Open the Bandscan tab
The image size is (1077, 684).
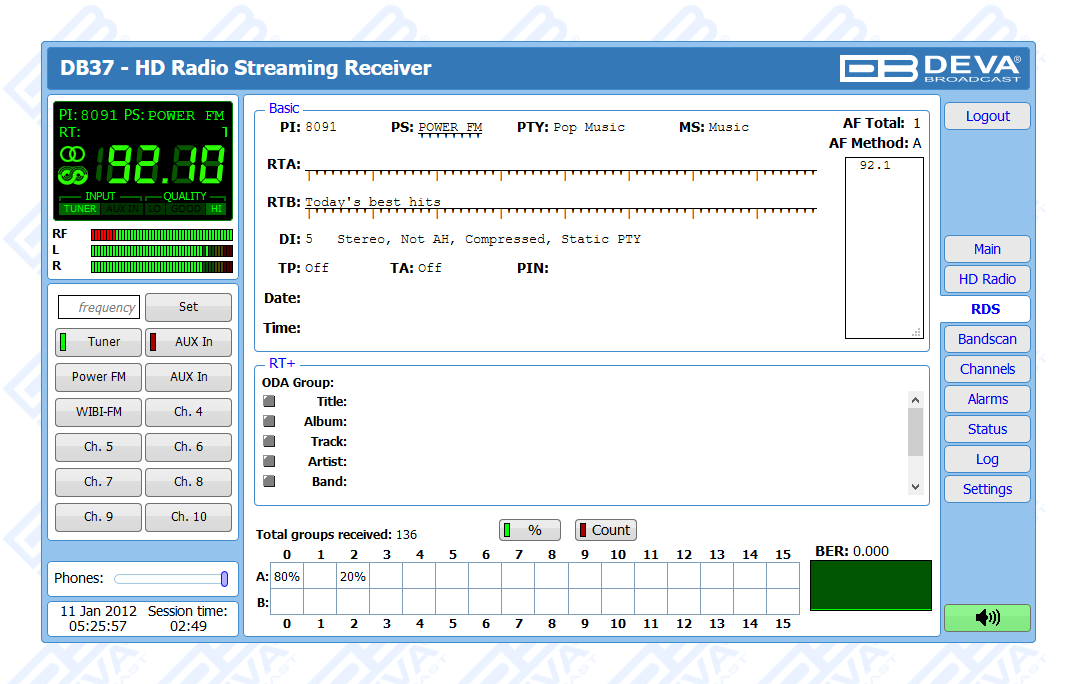(986, 339)
